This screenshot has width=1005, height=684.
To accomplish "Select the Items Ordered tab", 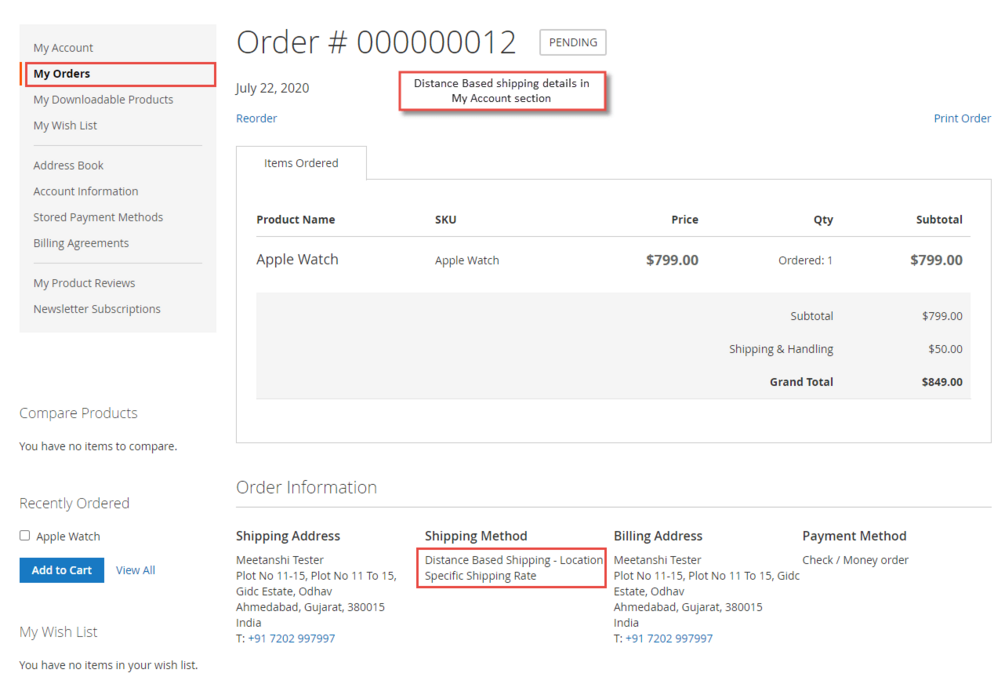I will (301, 163).
